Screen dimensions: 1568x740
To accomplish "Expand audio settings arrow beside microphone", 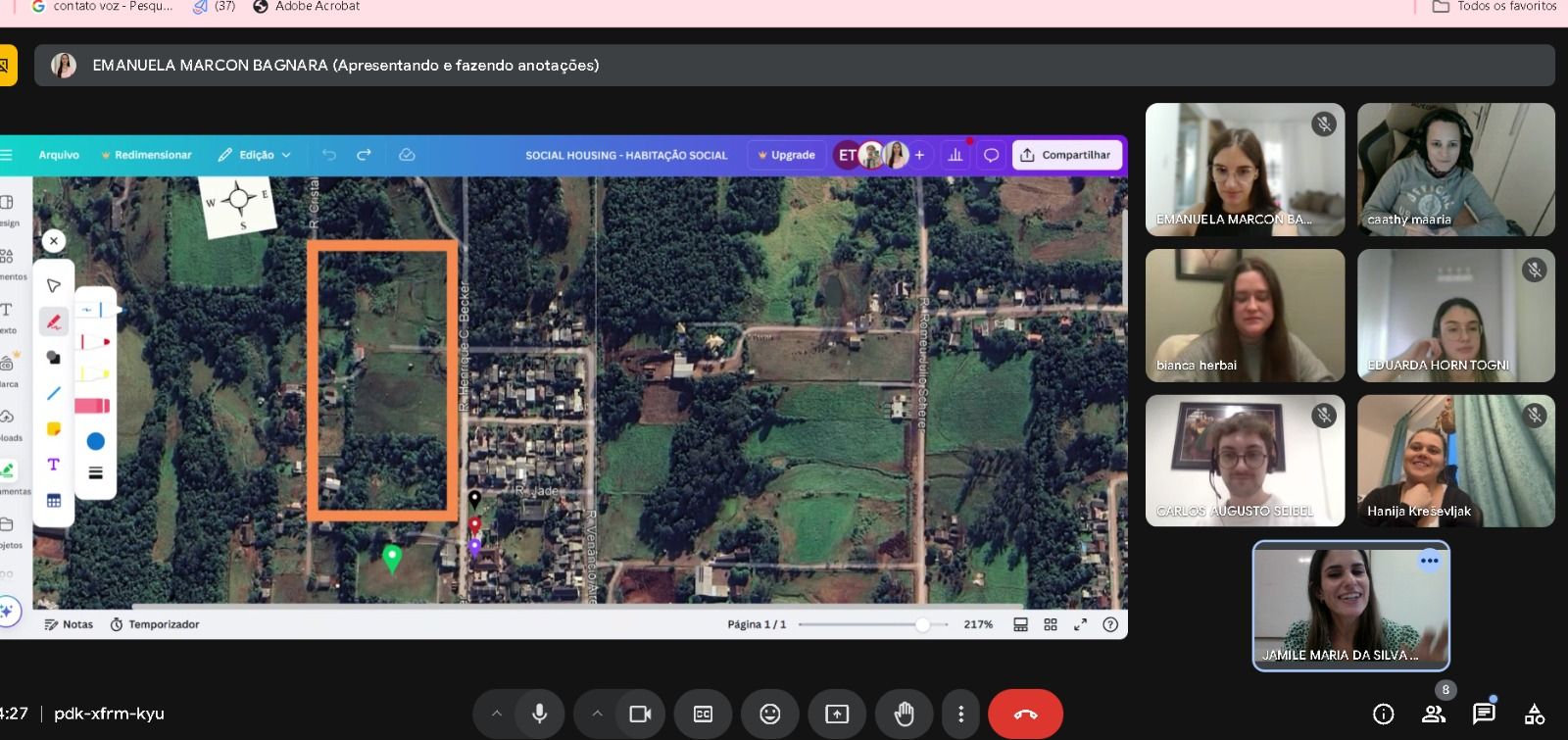I will [497, 714].
